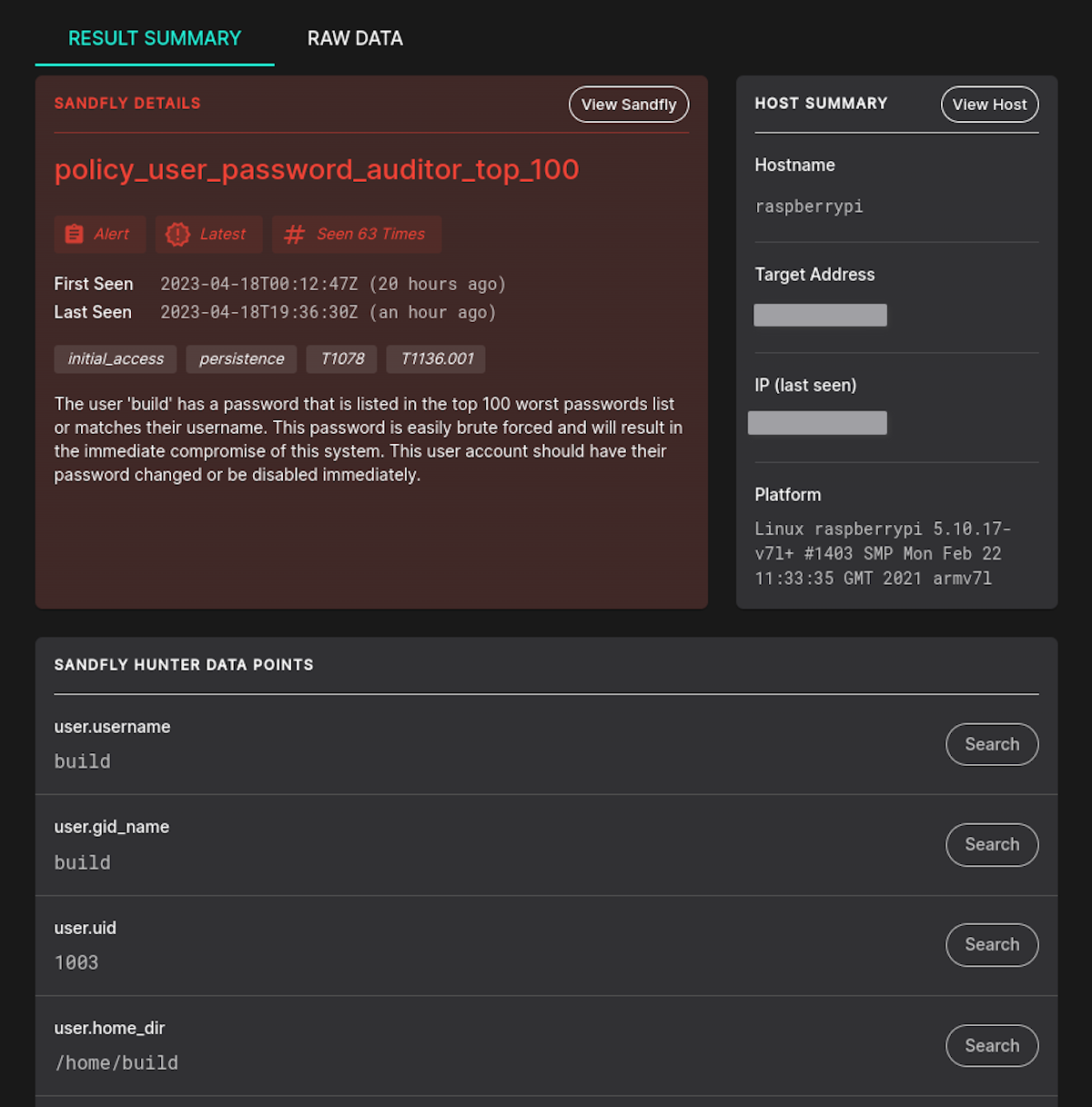Click the policy_user_password_auditor_top_100 title

(317, 169)
